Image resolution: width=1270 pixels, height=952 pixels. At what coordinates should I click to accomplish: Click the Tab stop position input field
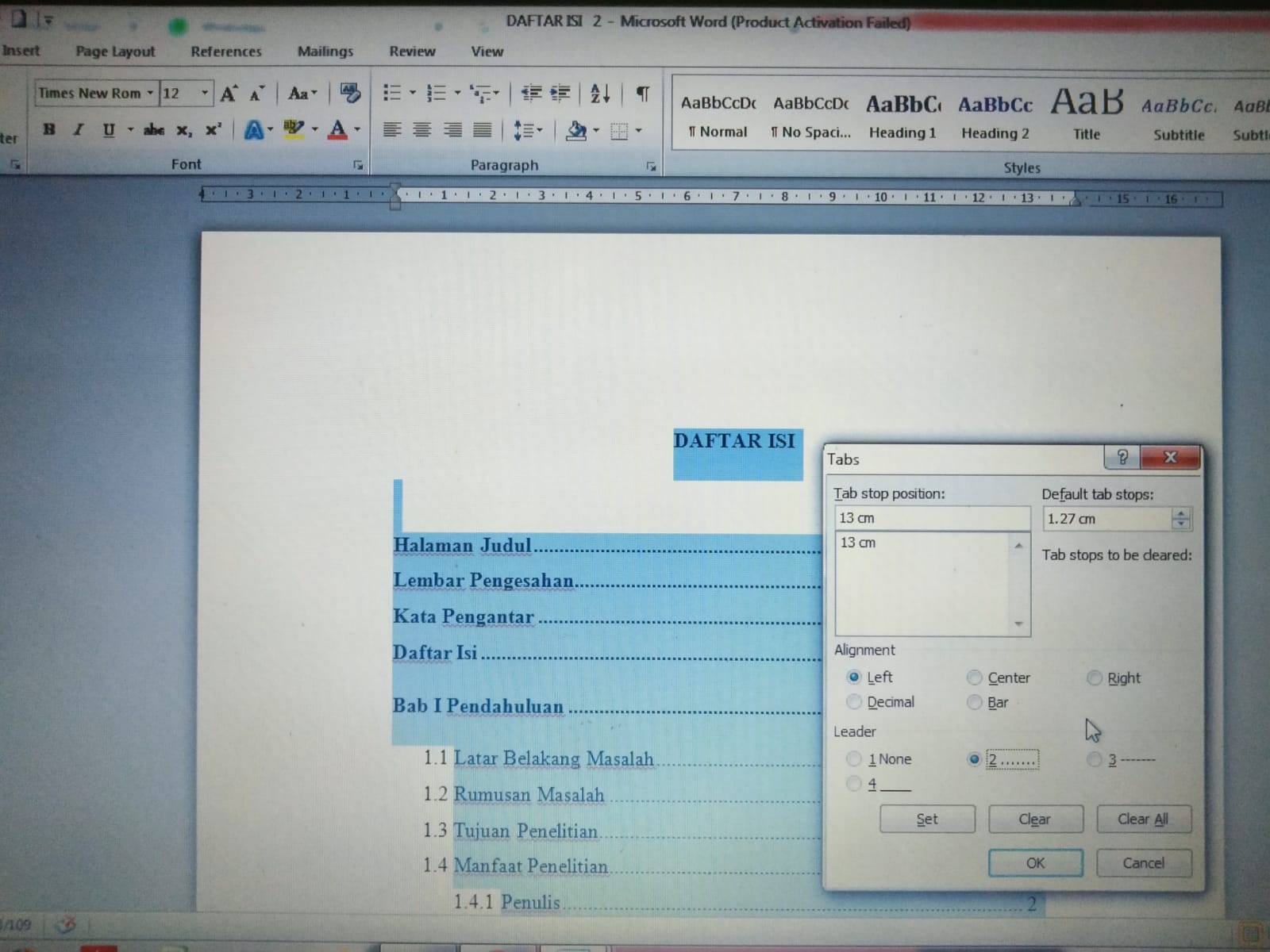(x=930, y=518)
